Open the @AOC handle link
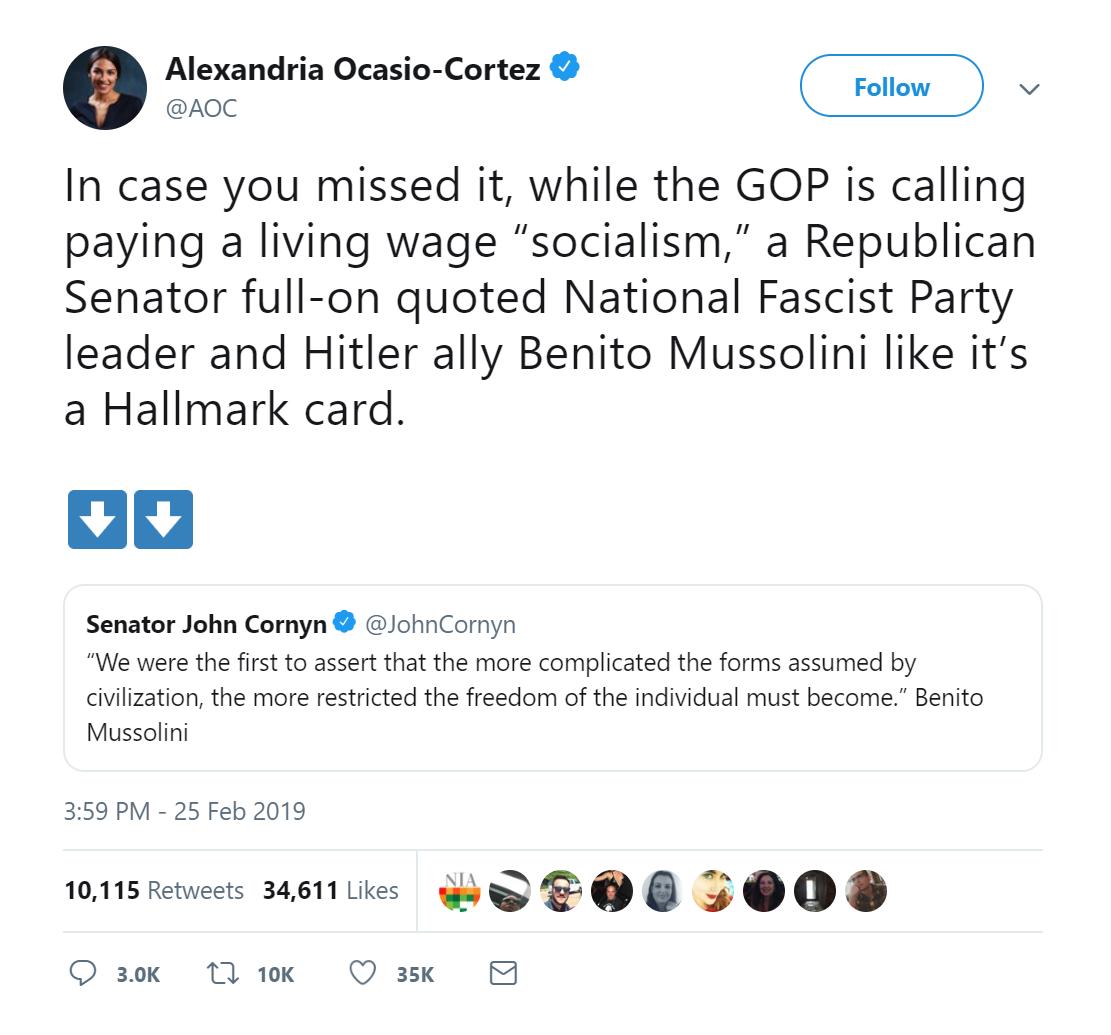Screen dimensions: 1111x1035 pyautogui.click(x=201, y=109)
